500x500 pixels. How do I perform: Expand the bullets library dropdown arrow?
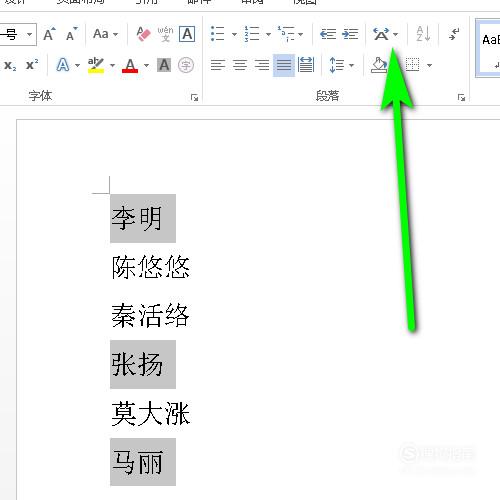click(234, 34)
